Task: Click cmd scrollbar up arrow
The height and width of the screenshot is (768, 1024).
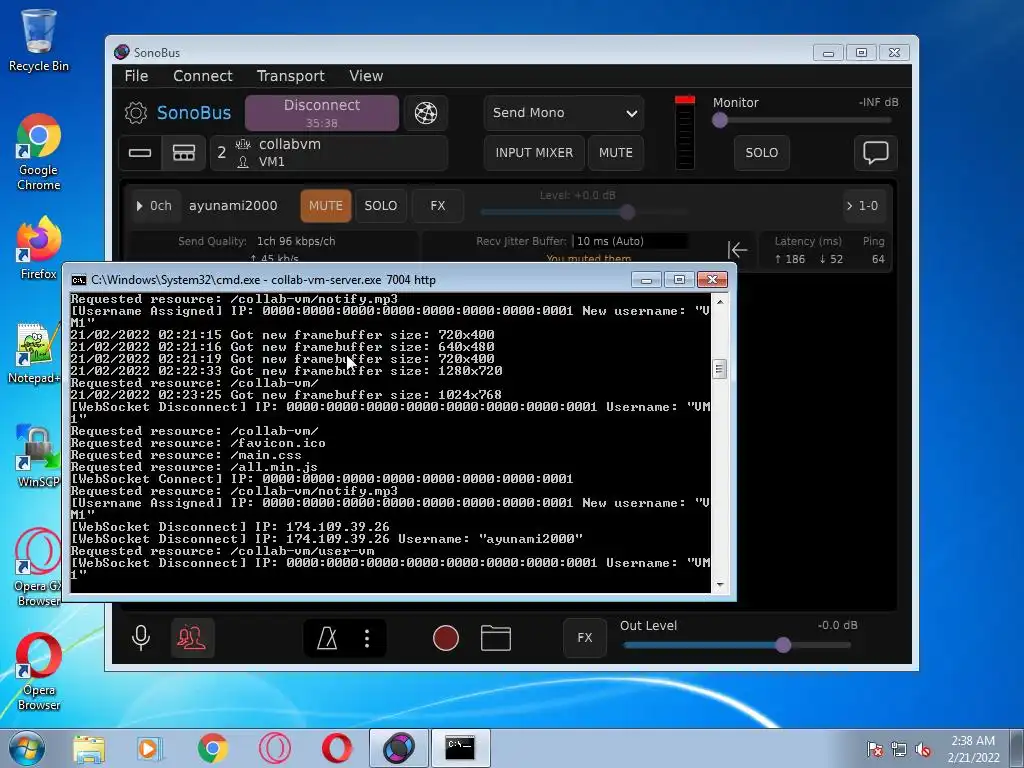Action: pyautogui.click(x=719, y=302)
